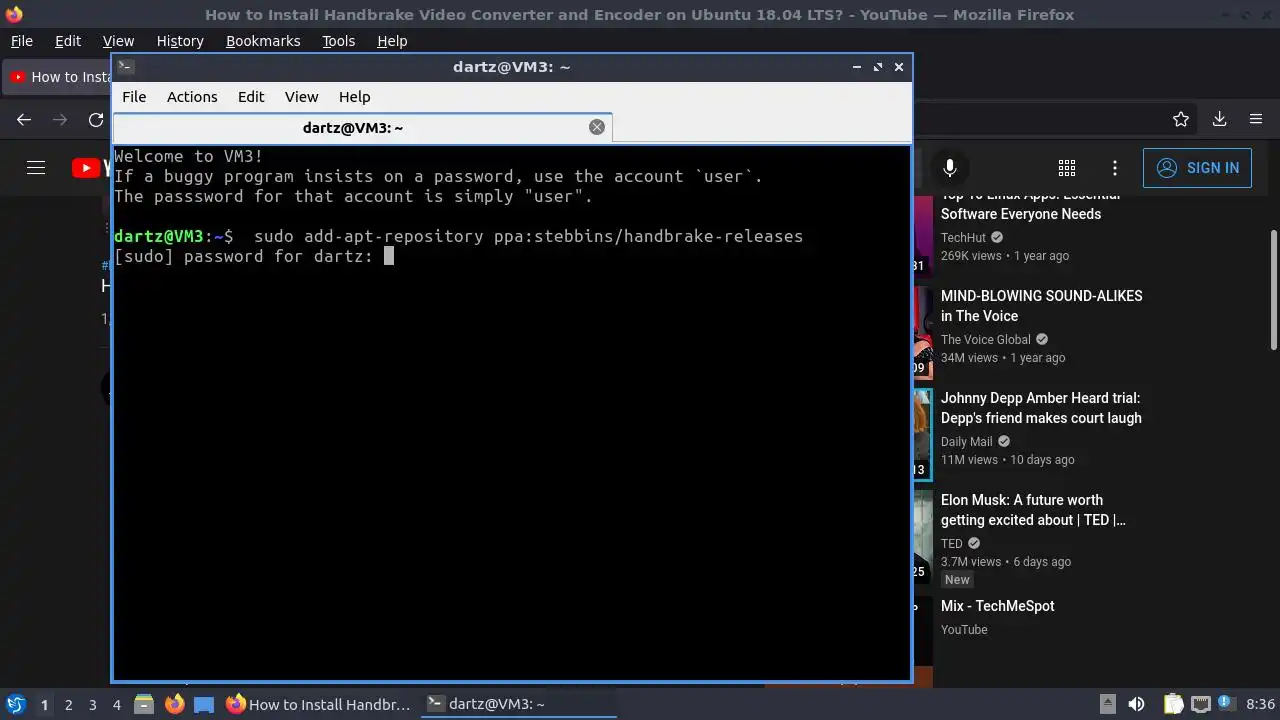Open Firefox View menu
Image resolution: width=1280 pixels, height=720 pixels.
click(x=118, y=41)
